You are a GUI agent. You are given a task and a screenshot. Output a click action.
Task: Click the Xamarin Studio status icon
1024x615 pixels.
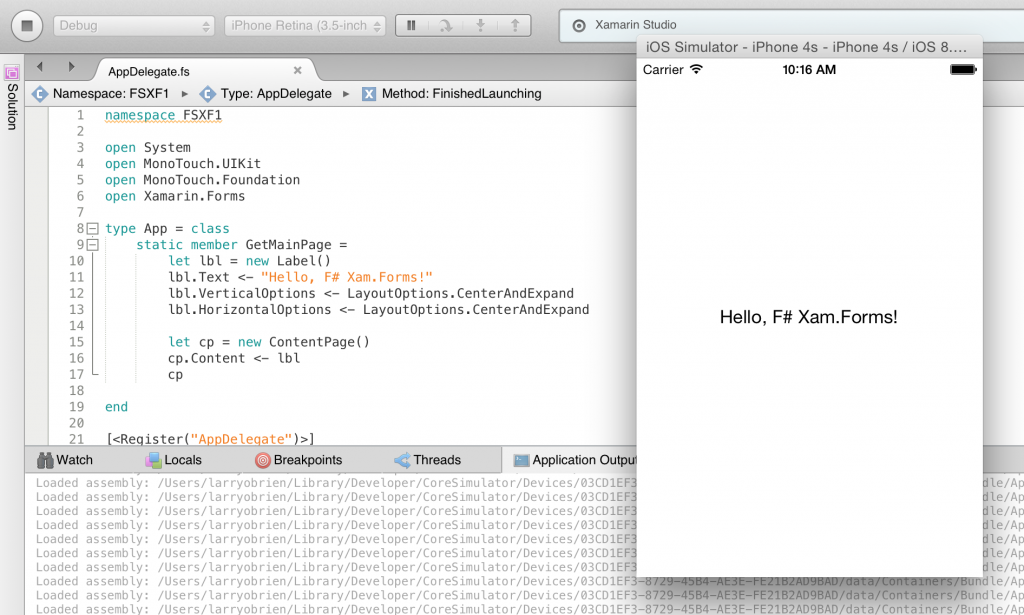pos(579,25)
